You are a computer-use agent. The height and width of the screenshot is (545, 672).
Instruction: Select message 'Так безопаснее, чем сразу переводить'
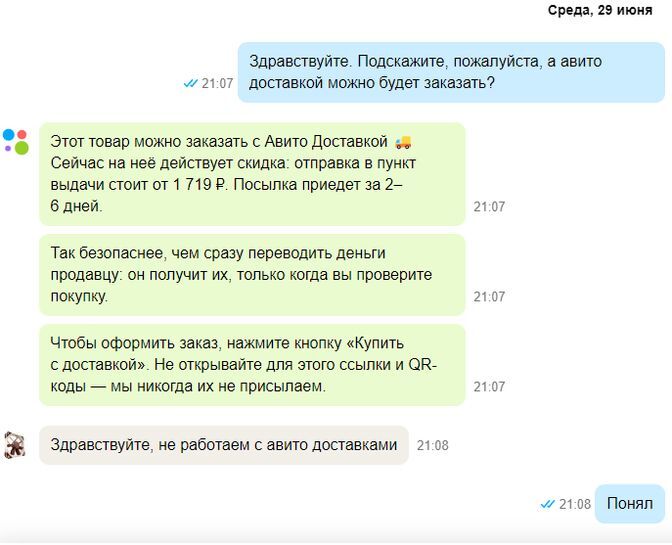(x=252, y=275)
